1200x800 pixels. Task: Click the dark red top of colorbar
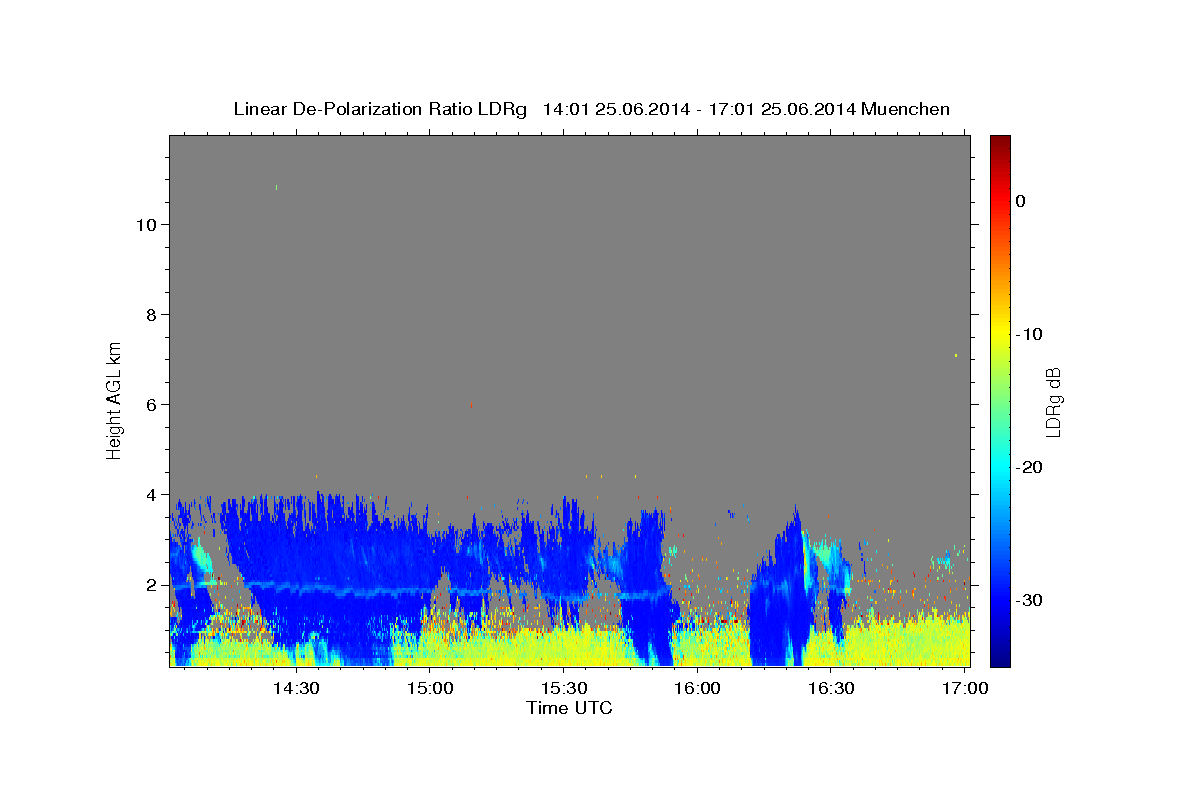[x=1000, y=142]
